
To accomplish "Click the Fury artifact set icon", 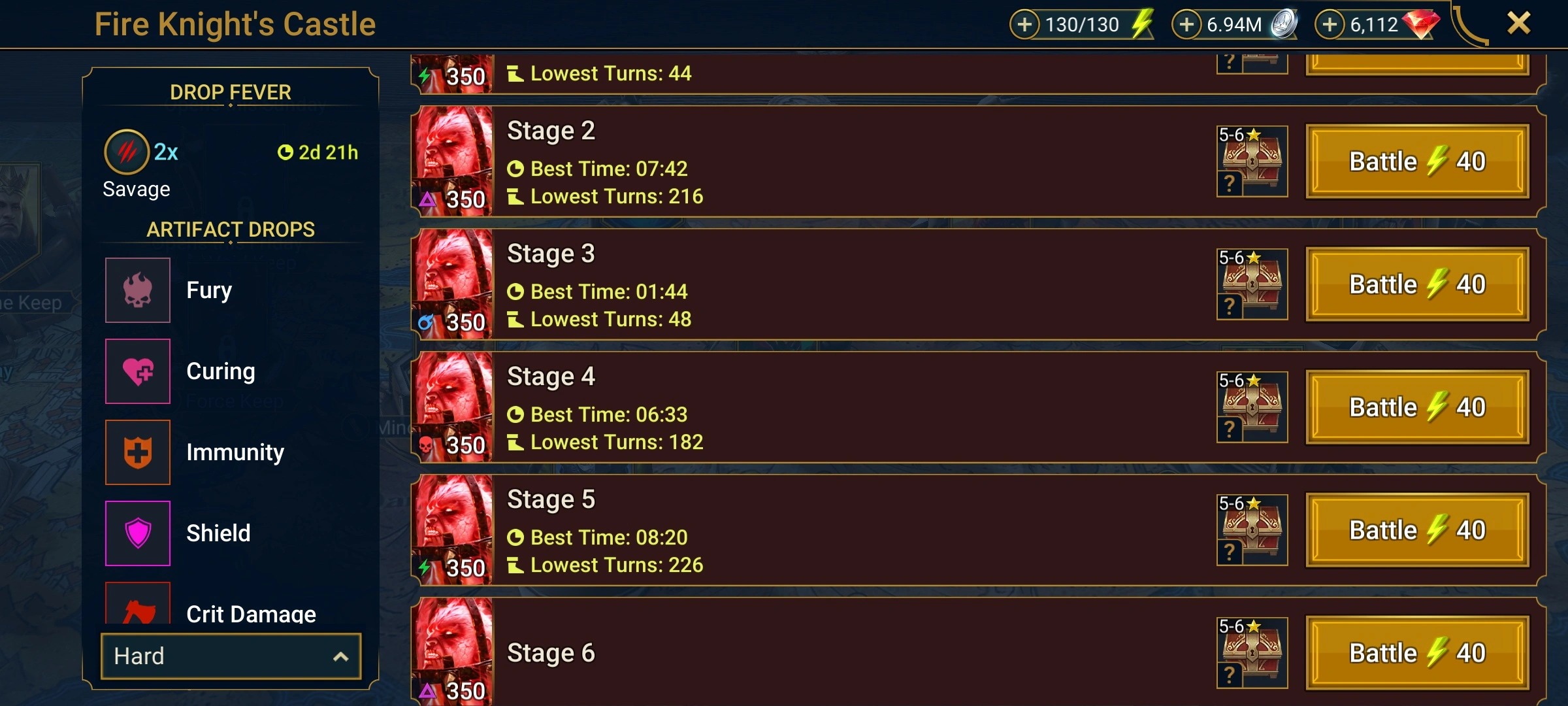I will tap(138, 290).
